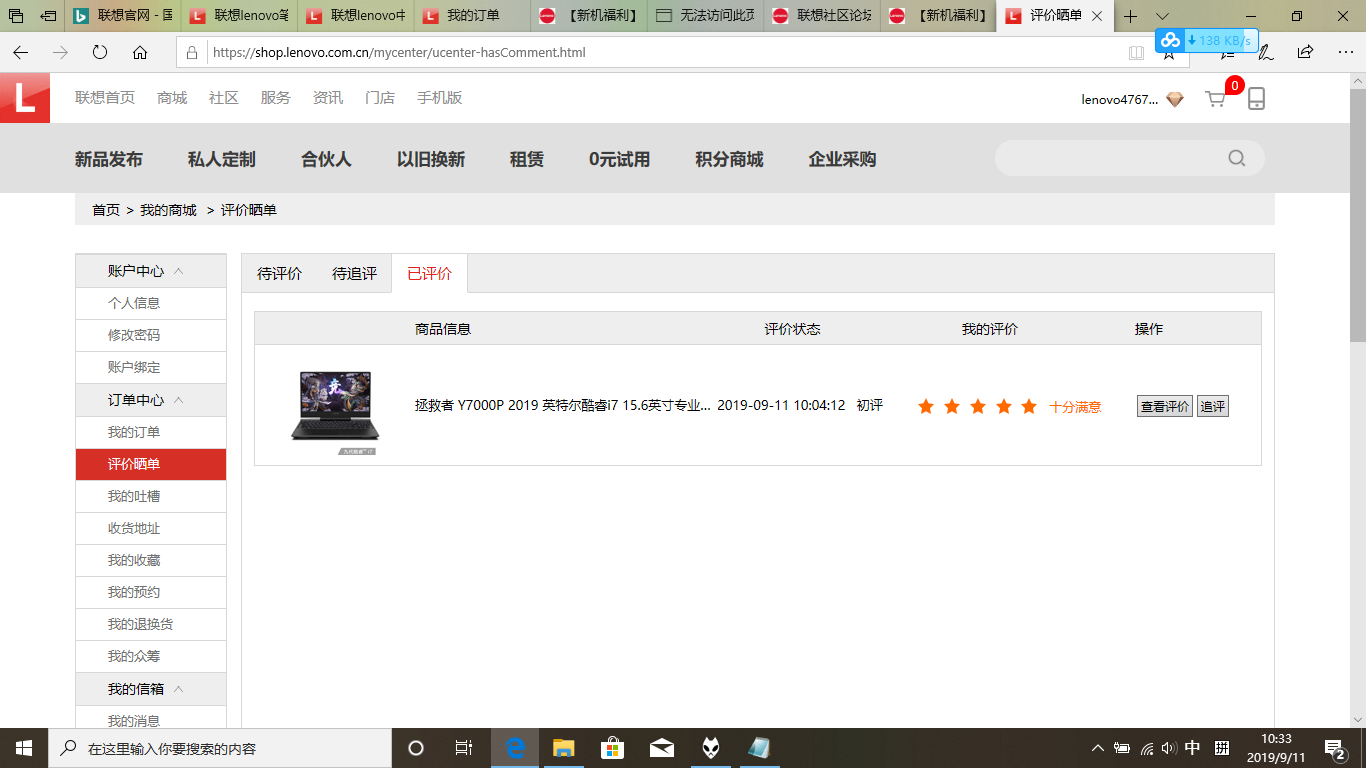Open 新品发布 in the main navigation
The height and width of the screenshot is (768, 1366).
click(x=109, y=159)
